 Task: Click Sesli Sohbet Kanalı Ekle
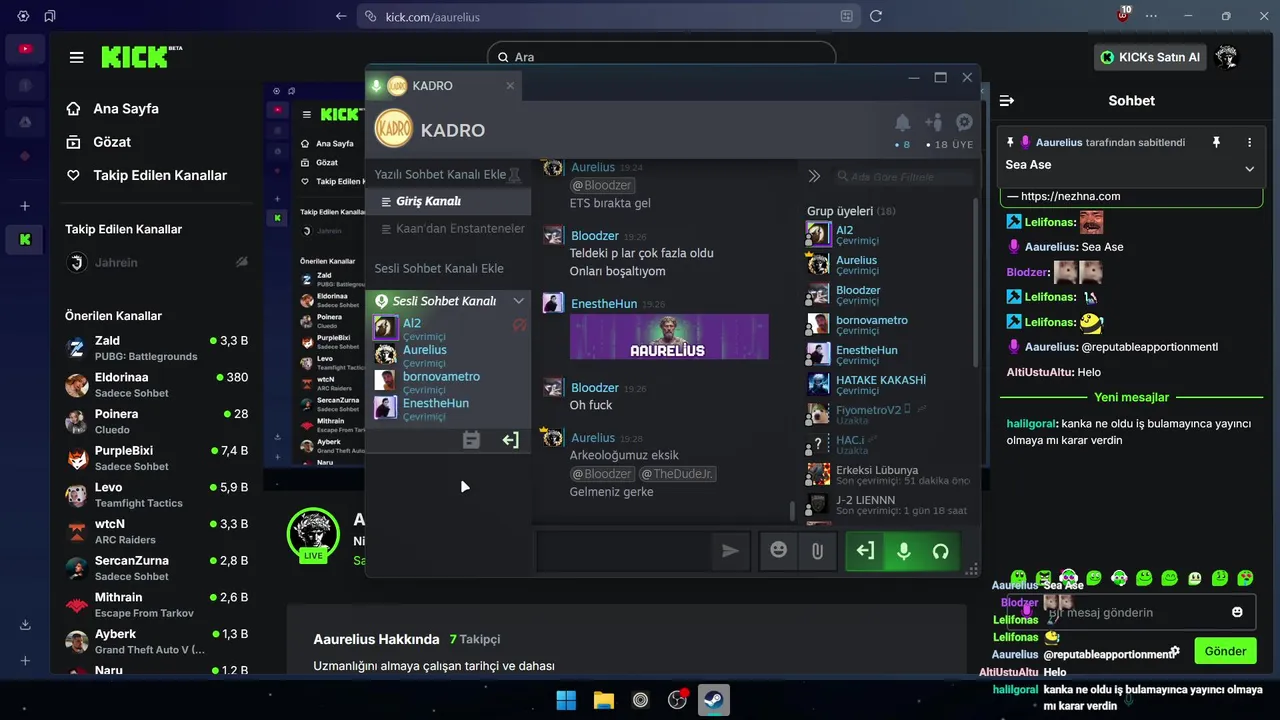pos(439,268)
